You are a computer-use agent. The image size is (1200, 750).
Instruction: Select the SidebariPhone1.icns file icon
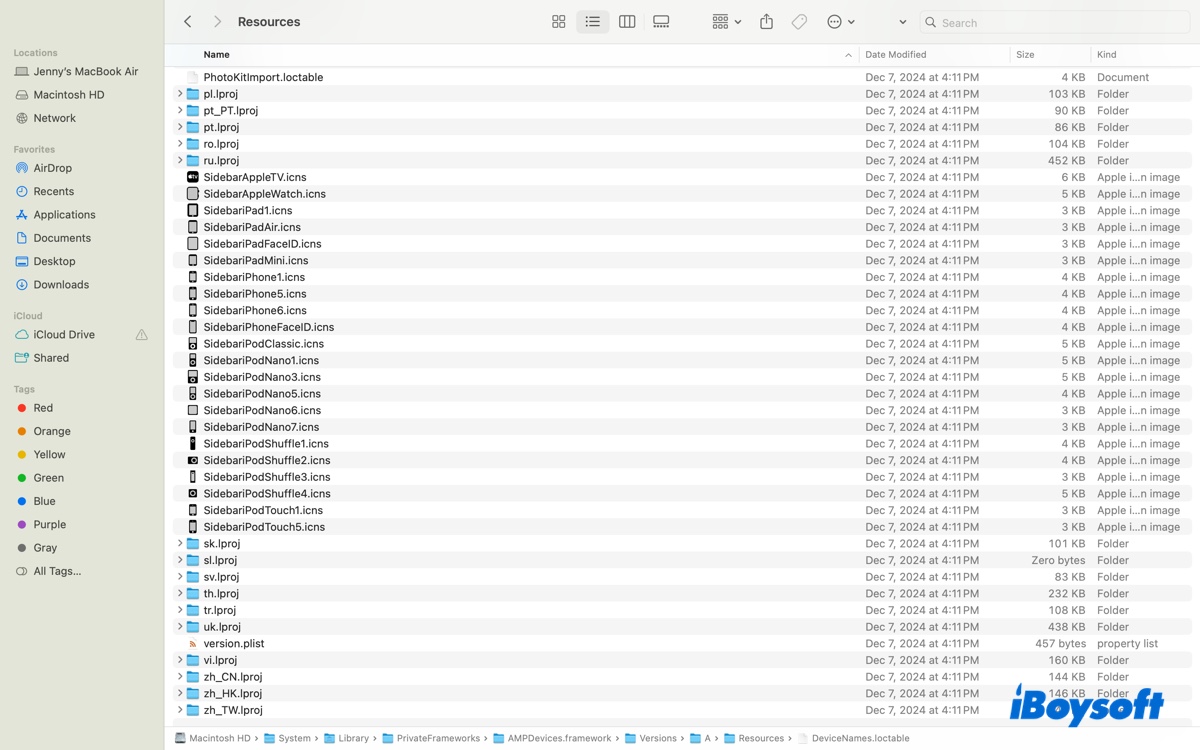pos(193,277)
